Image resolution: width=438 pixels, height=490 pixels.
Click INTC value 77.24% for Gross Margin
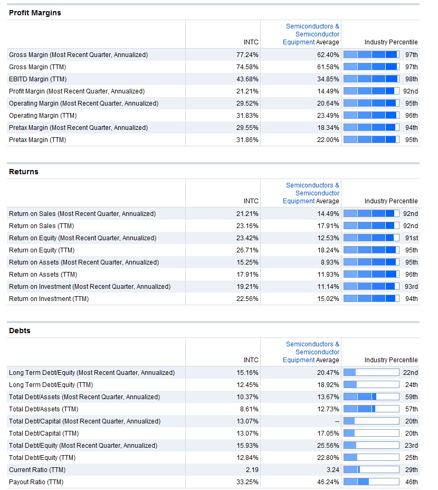[x=247, y=55]
